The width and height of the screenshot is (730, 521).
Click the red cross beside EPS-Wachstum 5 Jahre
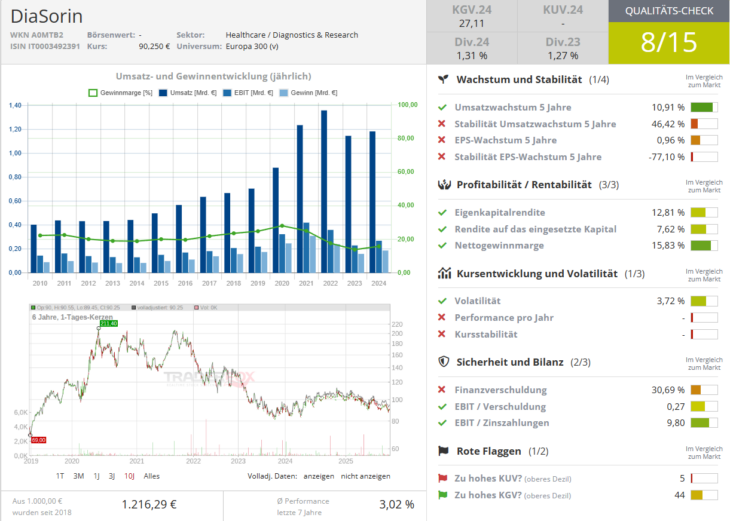coord(442,140)
